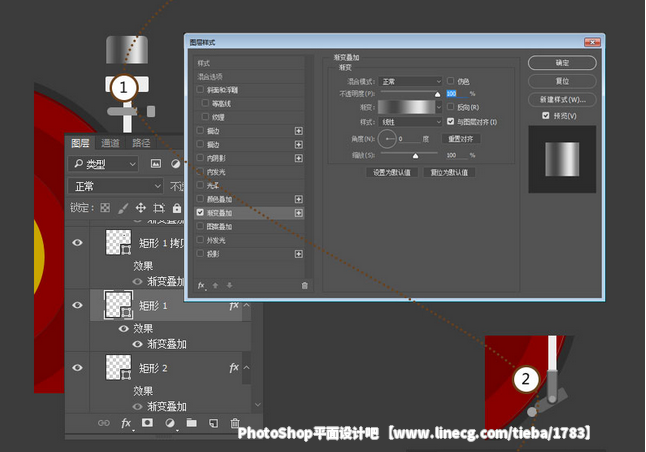Create new fill or adjustment layer
Image resolution: width=646 pixels, height=452 pixels.
coord(170,423)
